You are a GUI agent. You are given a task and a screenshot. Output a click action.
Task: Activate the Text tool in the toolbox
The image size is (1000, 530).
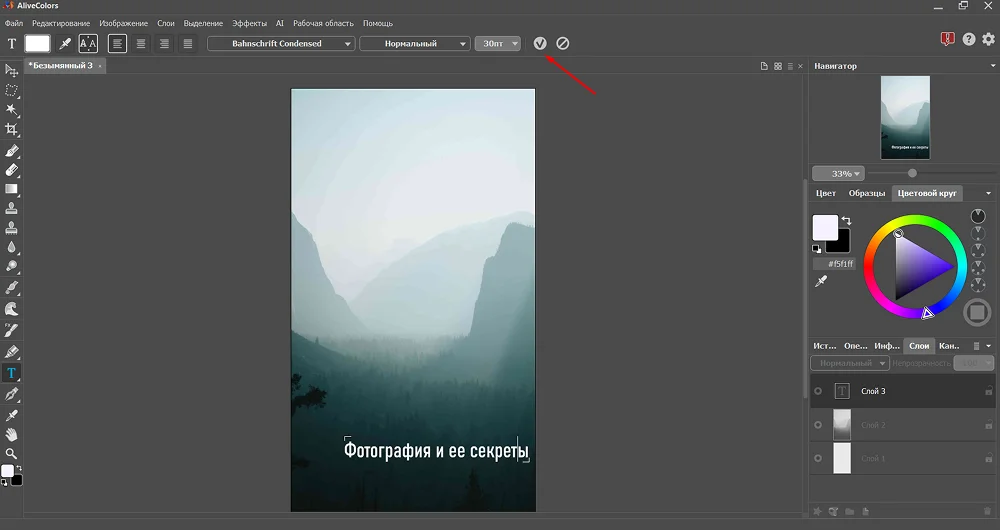(x=11, y=373)
